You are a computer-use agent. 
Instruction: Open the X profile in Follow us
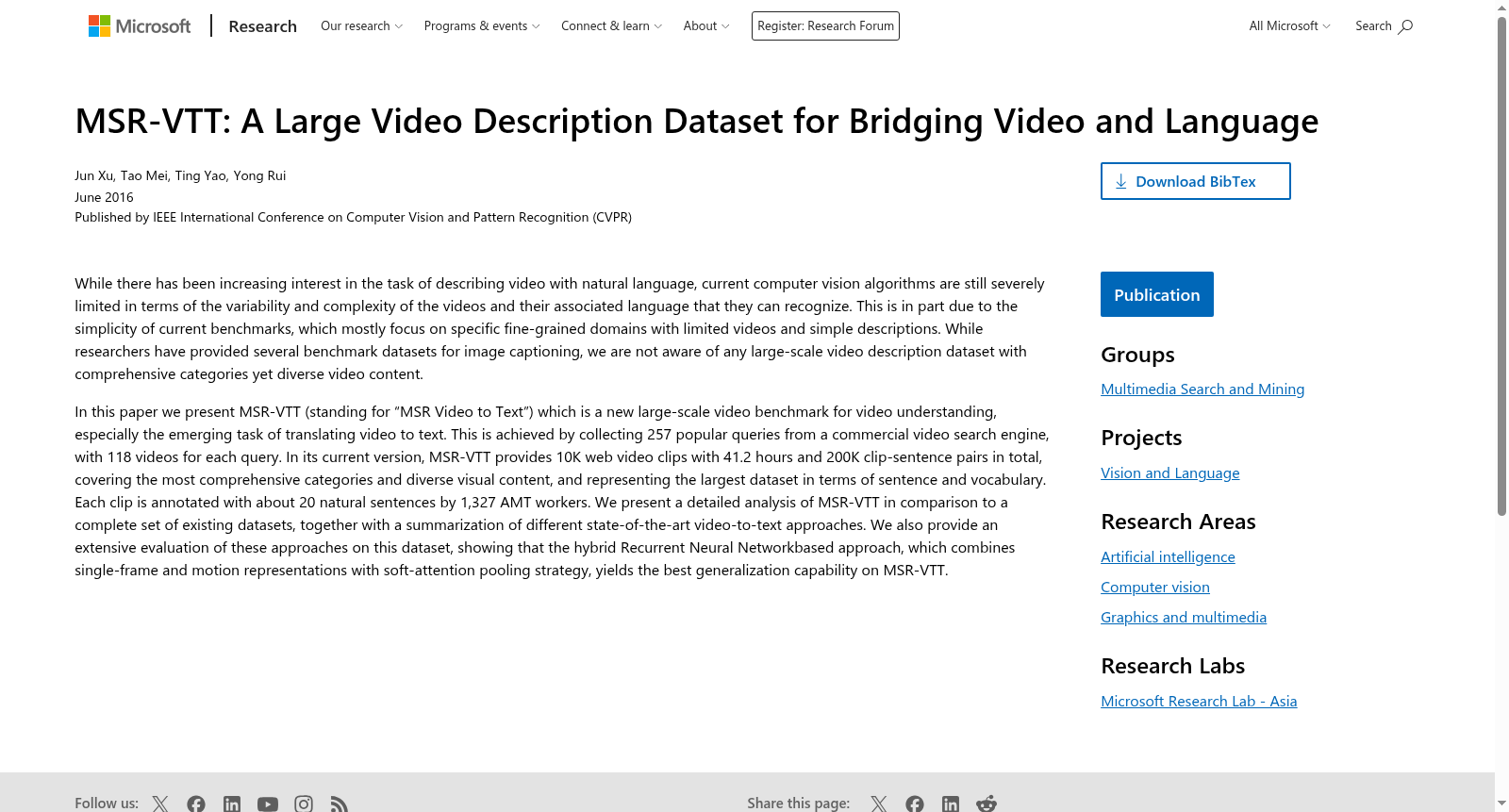[x=160, y=804]
